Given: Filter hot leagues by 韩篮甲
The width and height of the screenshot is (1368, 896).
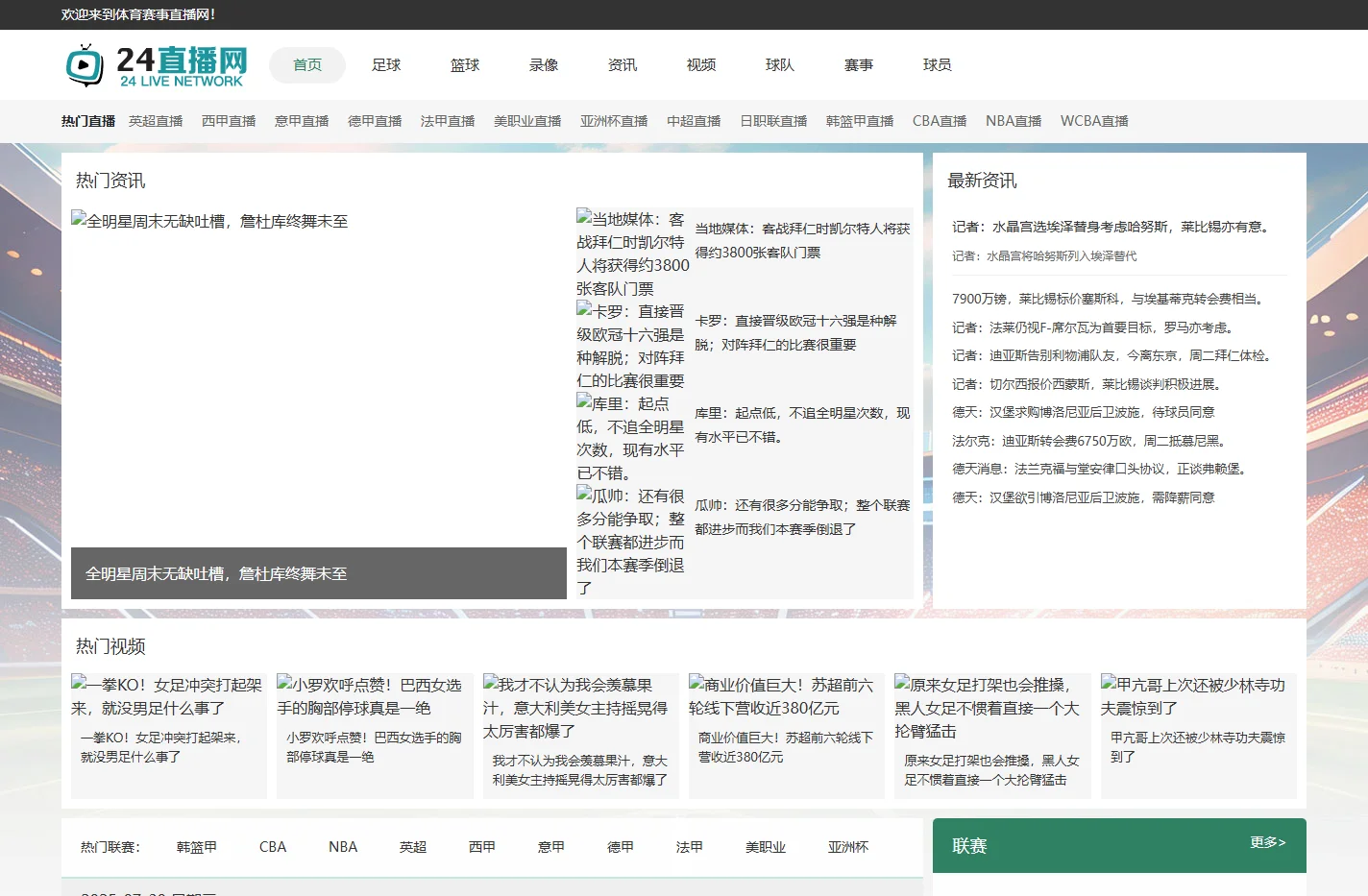Looking at the screenshot, I should [197, 847].
